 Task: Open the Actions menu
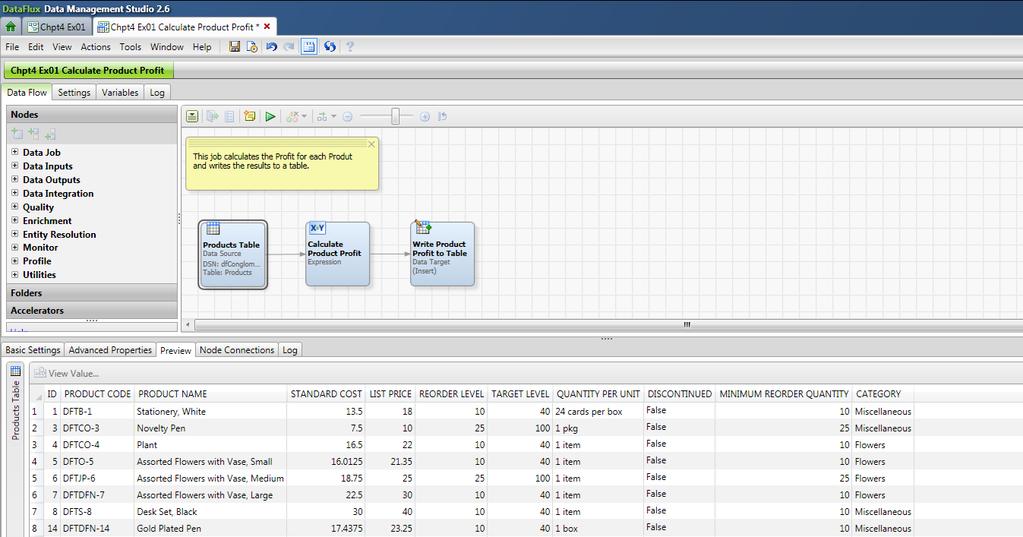[x=95, y=47]
